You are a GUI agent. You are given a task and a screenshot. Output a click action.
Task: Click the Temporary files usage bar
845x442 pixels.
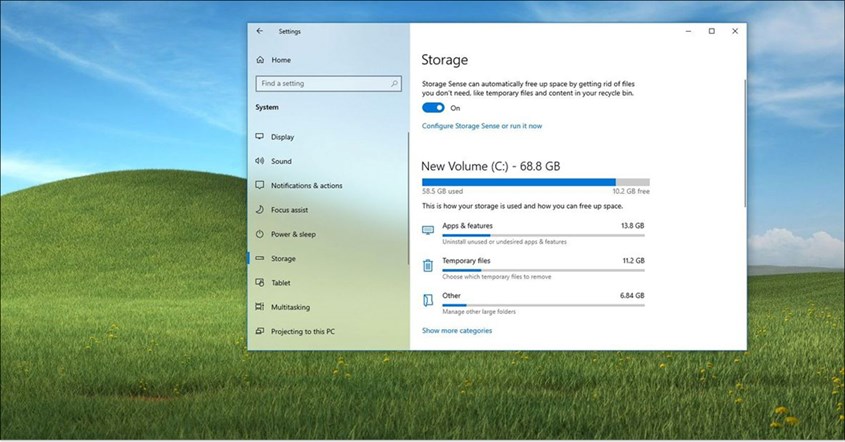(543, 270)
